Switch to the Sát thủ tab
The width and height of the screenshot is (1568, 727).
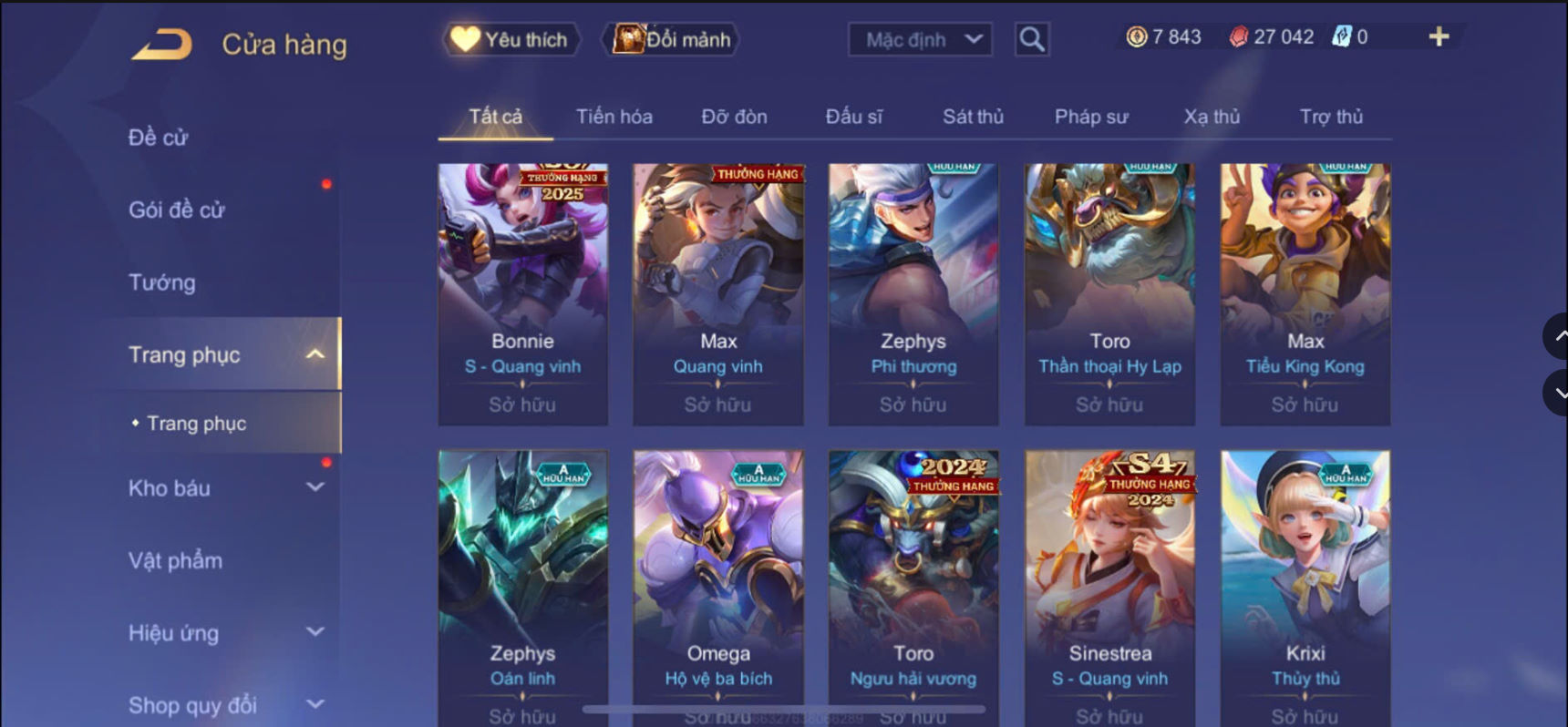(x=973, y=117)
